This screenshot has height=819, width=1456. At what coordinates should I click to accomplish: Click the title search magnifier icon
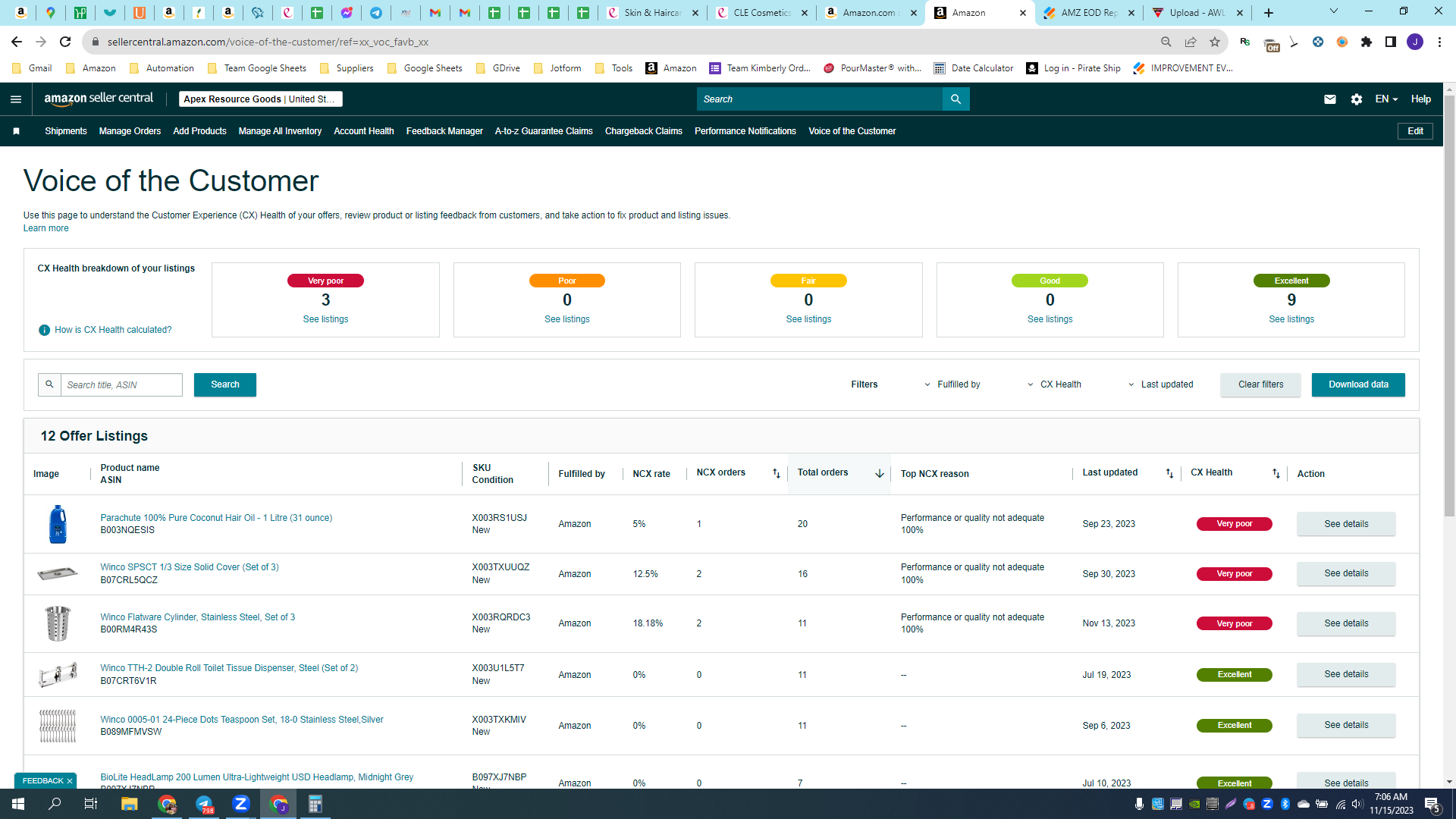49,384
